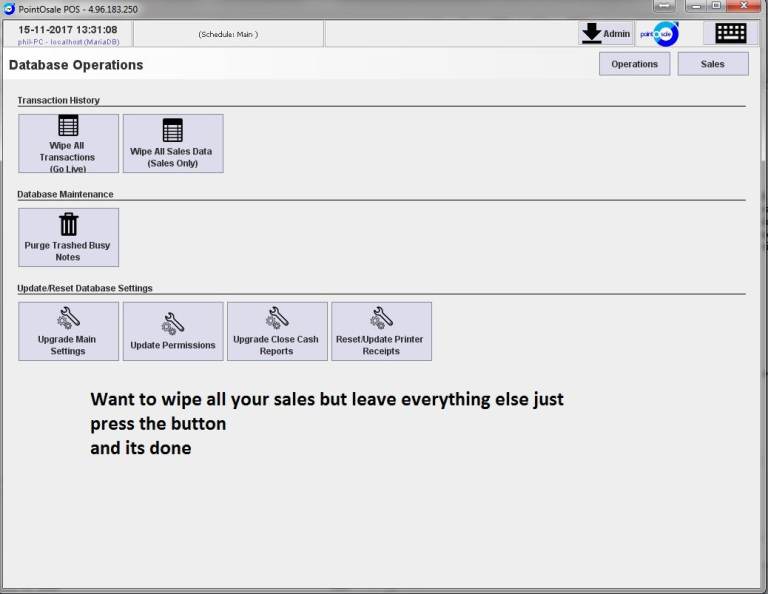Click the empty panel beside Schedule box
Image resolution: width=768 pixels, height=594 pixels.
(x=450, y=34)
